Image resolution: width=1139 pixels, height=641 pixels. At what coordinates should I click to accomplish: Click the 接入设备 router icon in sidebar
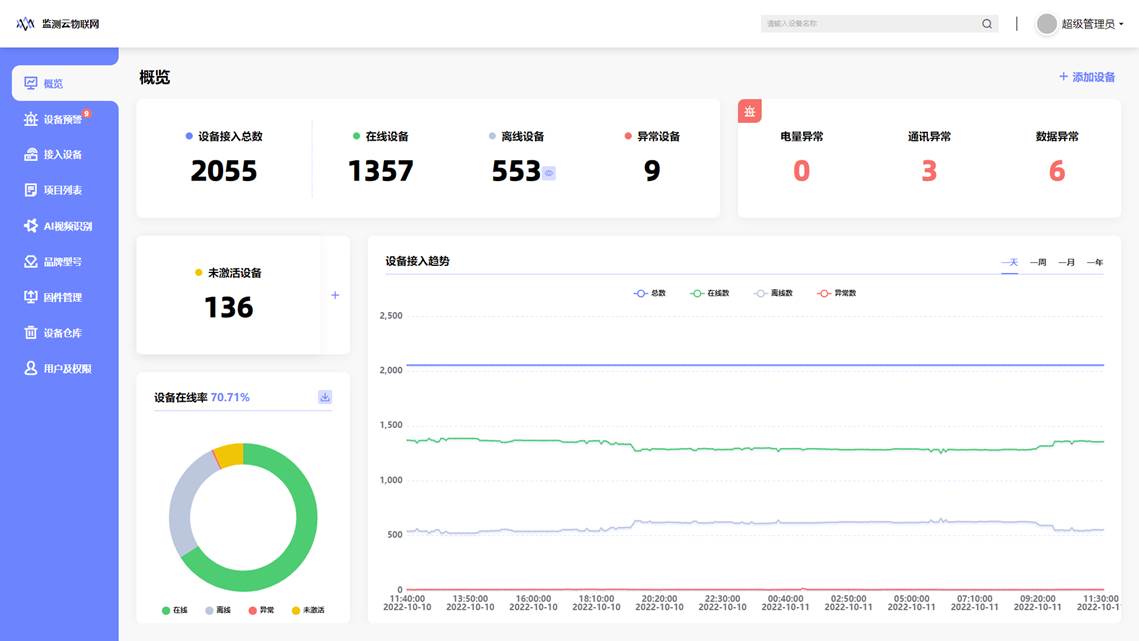tap(31, 155)
